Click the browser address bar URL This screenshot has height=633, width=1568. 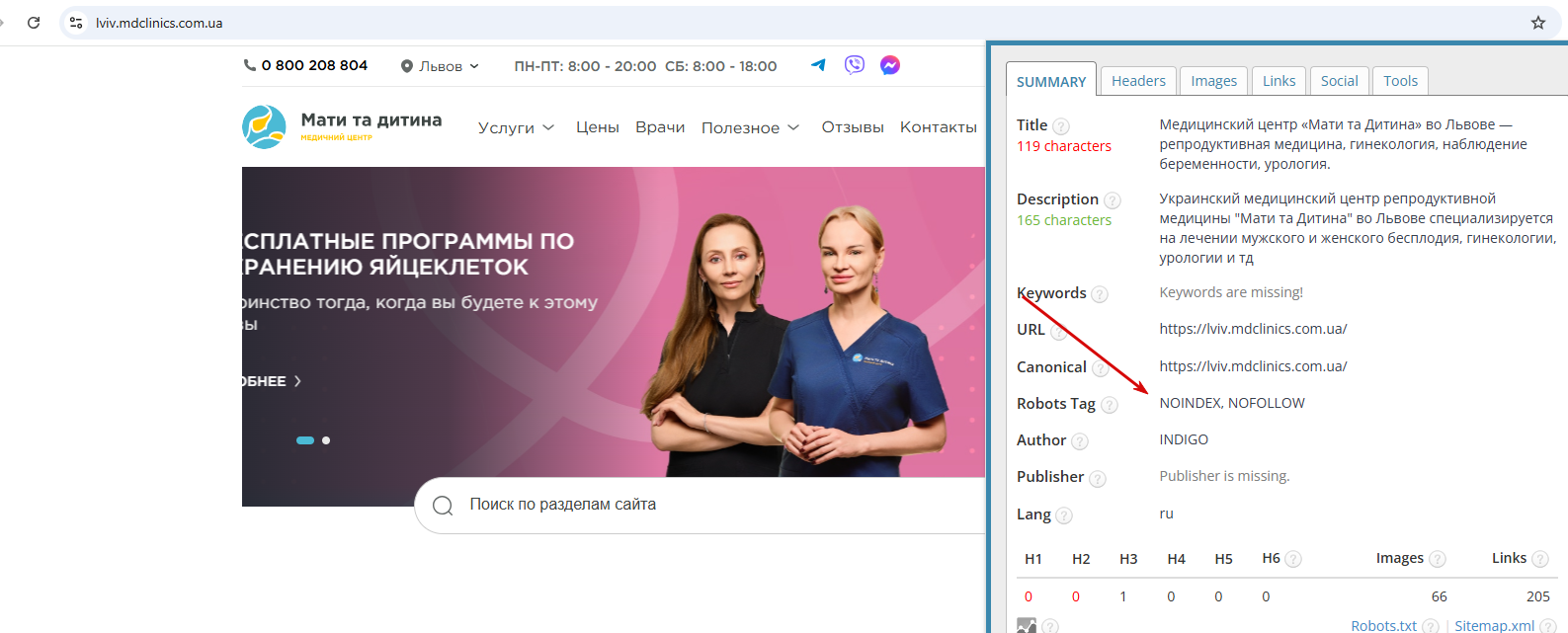(x=159, y=23)
